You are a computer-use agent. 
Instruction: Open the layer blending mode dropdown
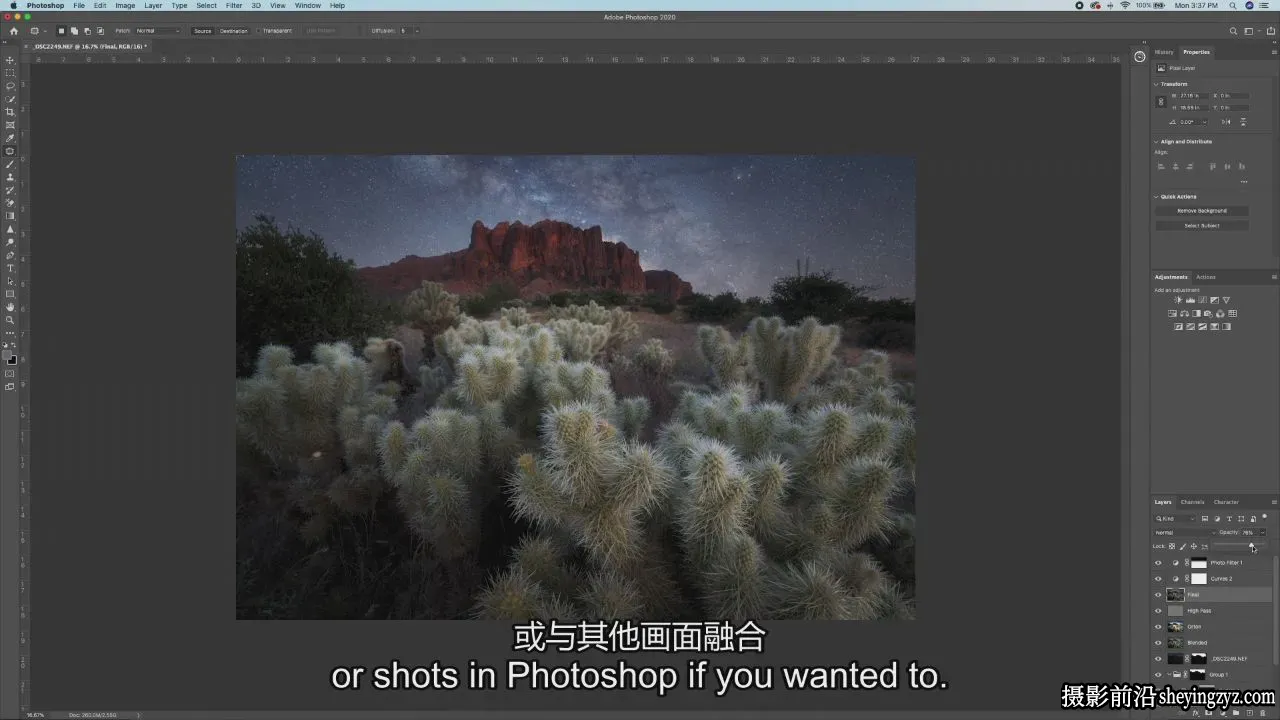point(1183,532)
